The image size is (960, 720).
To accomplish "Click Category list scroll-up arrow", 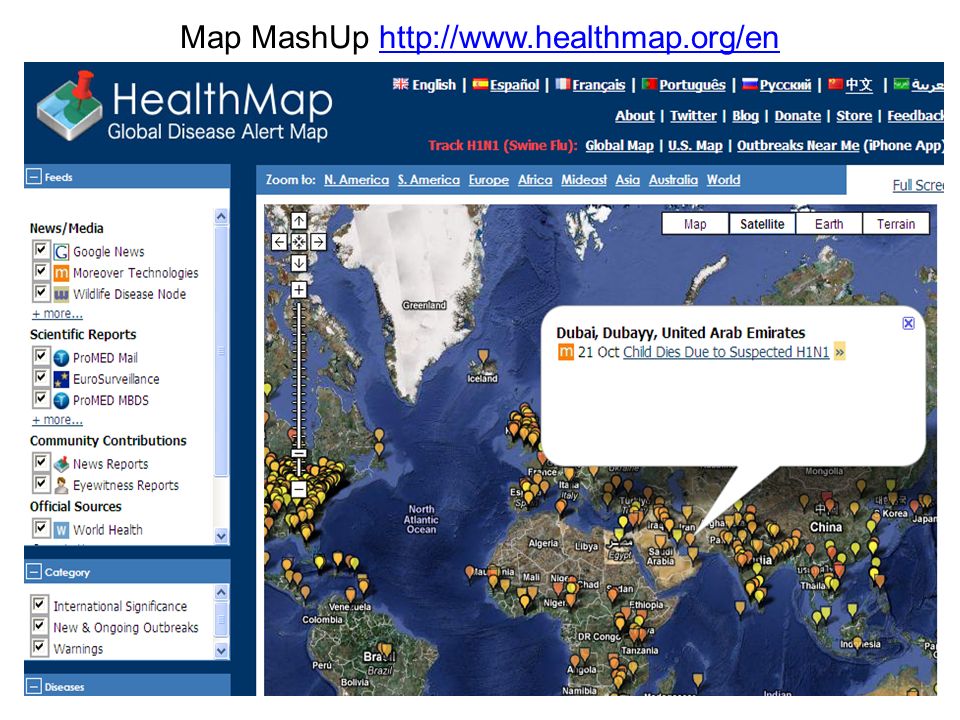I will (x=222, y=592).
